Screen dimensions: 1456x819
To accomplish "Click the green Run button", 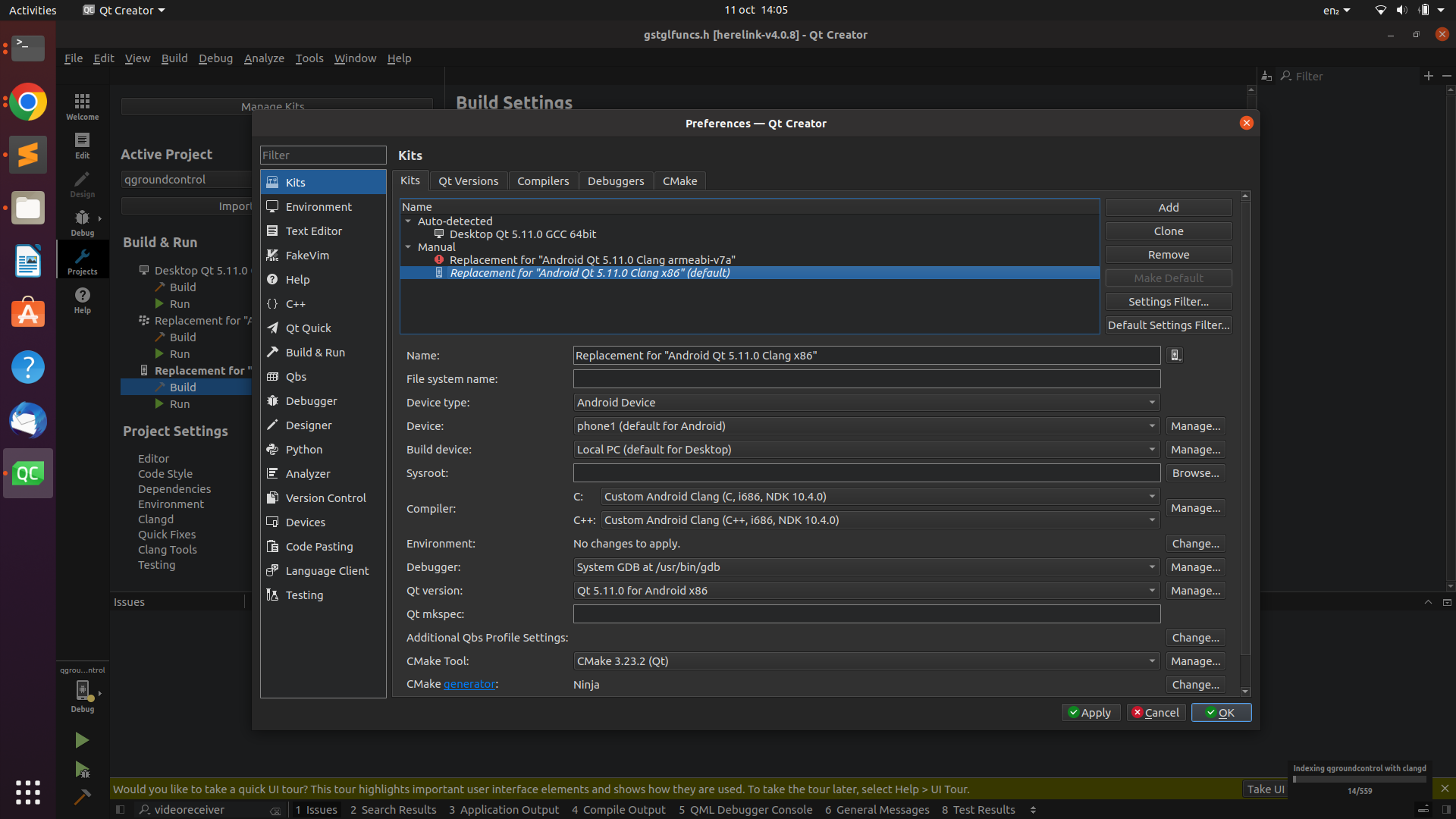I will 82,740.
